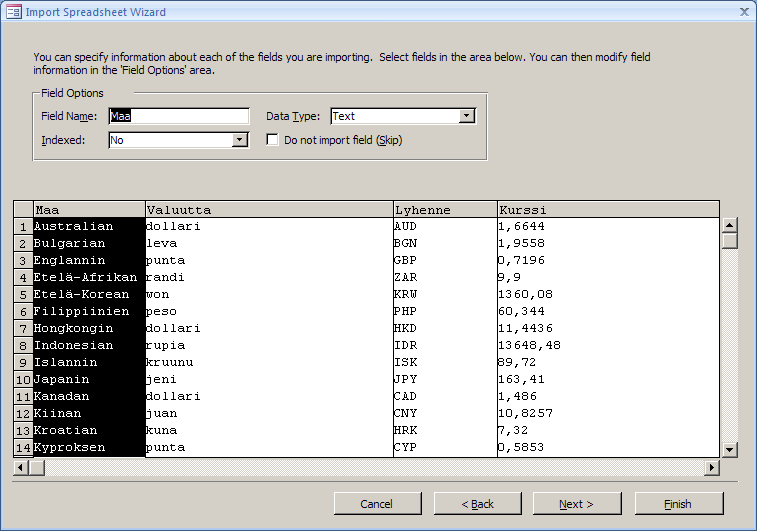757x531 pixels.
Task: Click the Import Spreadsheet Wizard title icon
Action: 14,12
